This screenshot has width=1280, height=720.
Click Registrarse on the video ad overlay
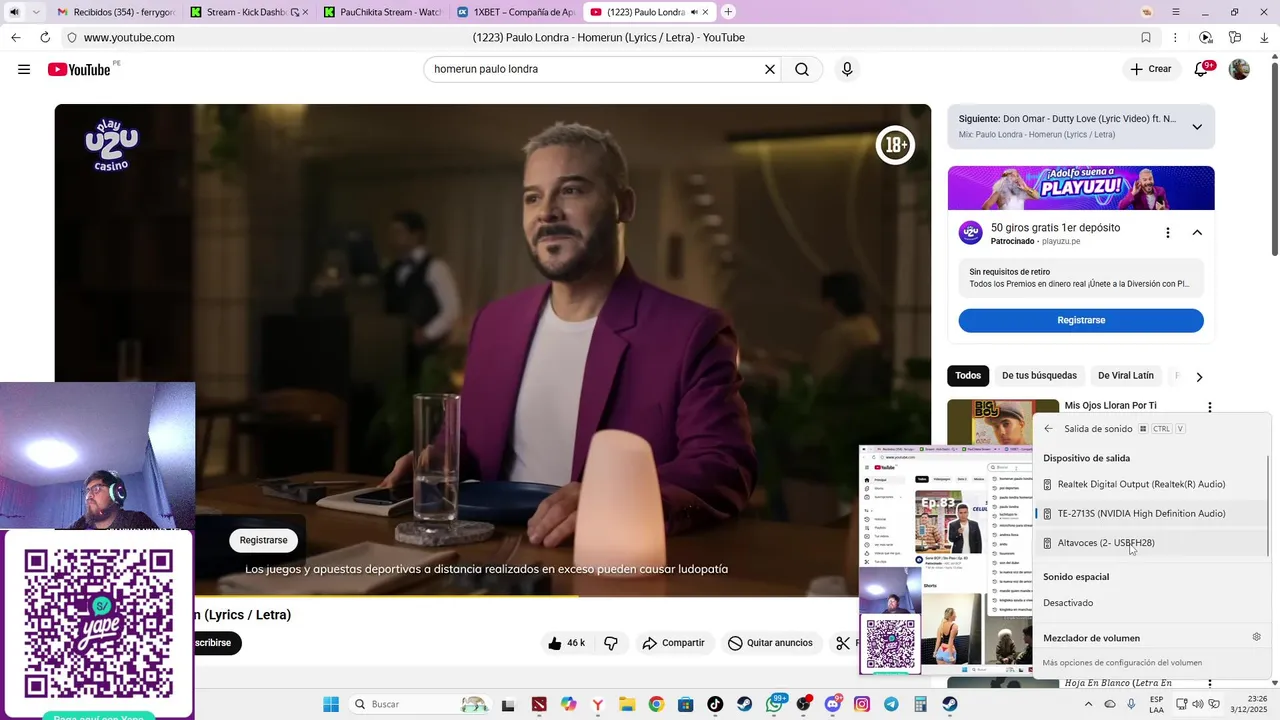pos(263,540)
